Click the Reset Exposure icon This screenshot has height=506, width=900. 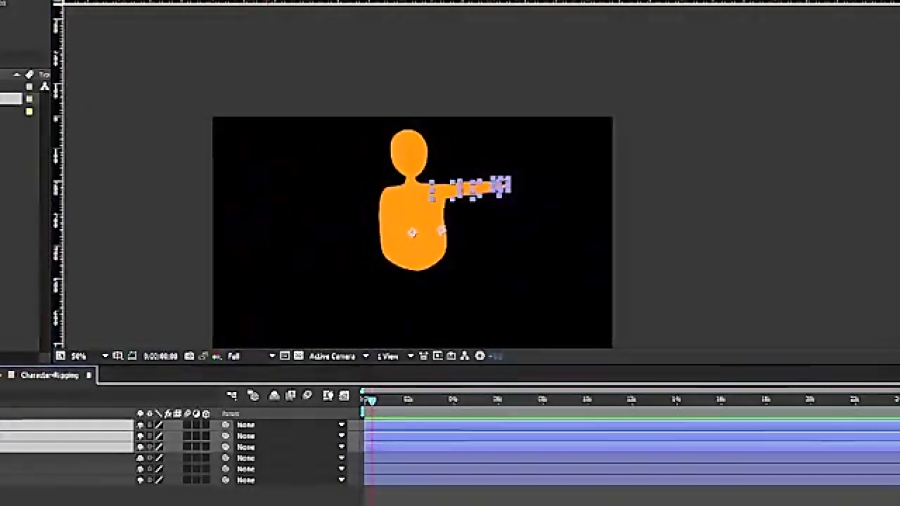tap(480, 356)
